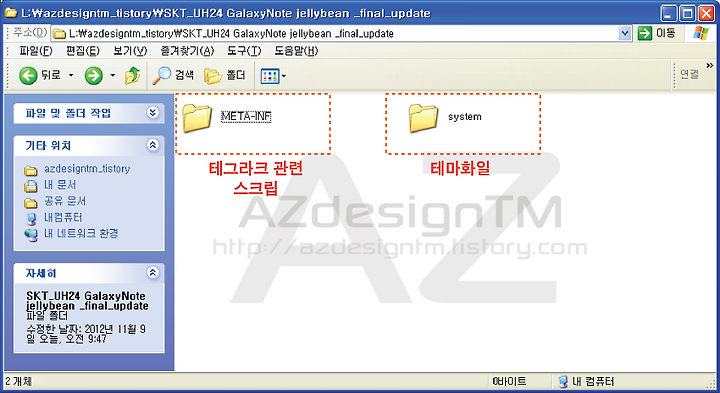Image resolution: width=720 pixels, height=393 pixels.
Task: Collapse the 기타 위치 panel
Action: pos(152,145)
